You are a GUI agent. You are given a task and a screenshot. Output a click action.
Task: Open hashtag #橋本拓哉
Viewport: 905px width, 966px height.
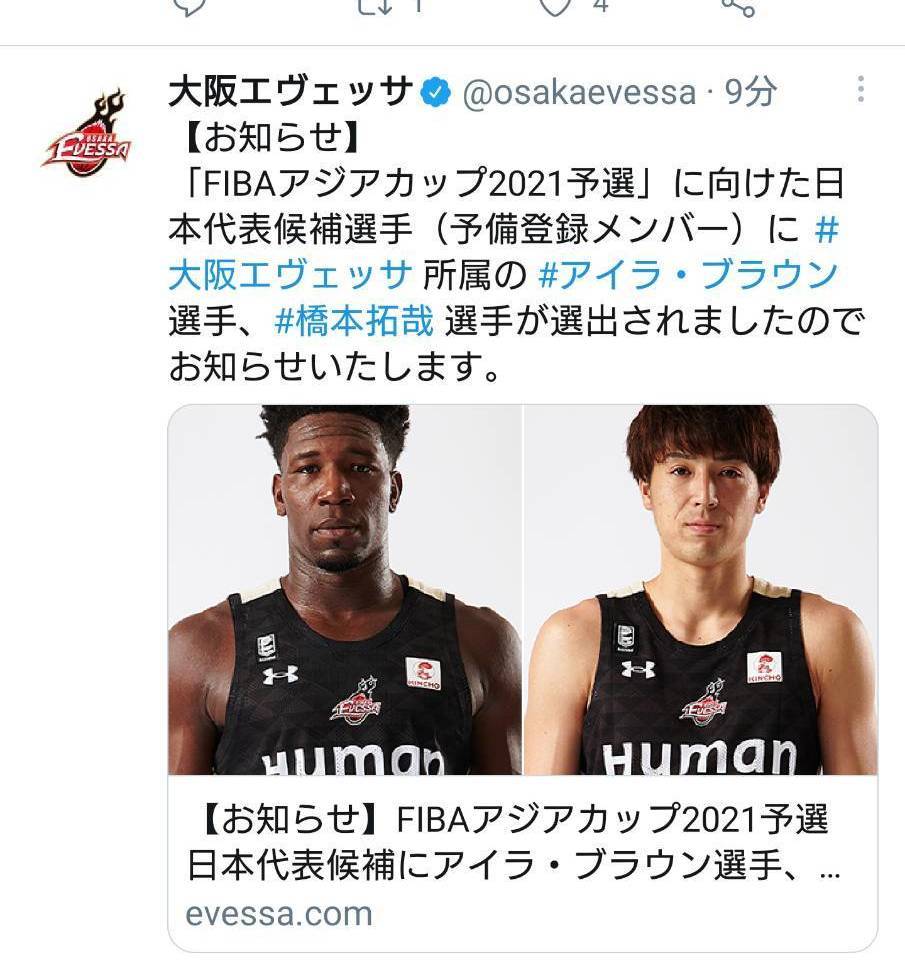pyautogui.click(x=354, y=321)
